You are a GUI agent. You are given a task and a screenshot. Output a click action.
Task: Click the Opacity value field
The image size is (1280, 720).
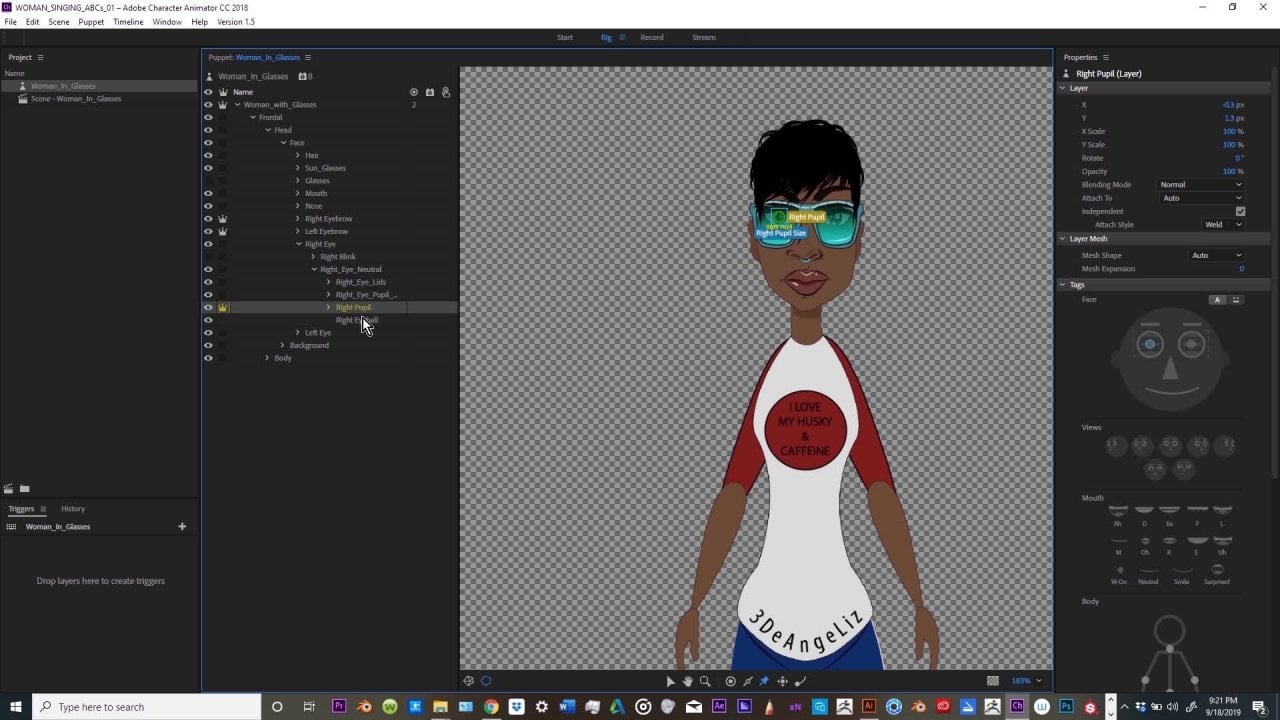pos(1230,172)
